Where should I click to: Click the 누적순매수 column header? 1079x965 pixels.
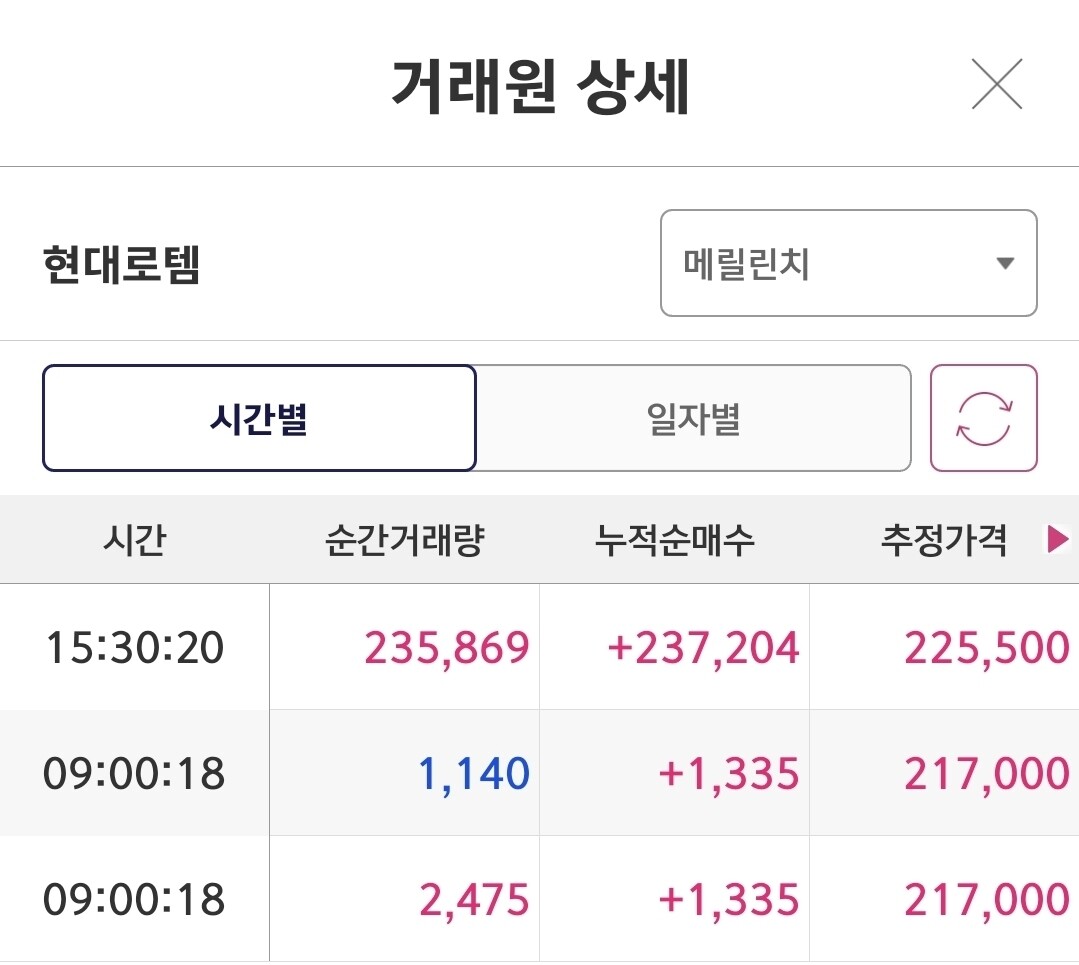(x=674, y=541)
